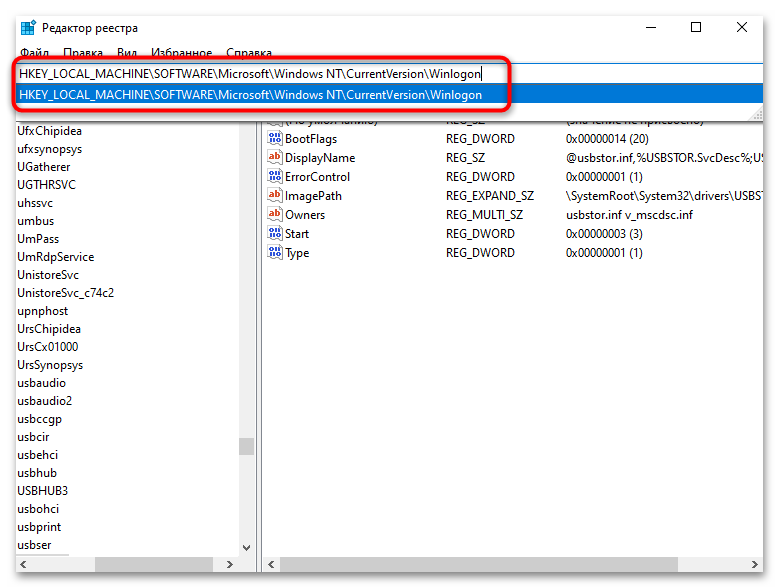Click the tree pane horizontal scrollbar thumb
The height and width of the screenshot is (588, 779).
(x=154, y=564)
